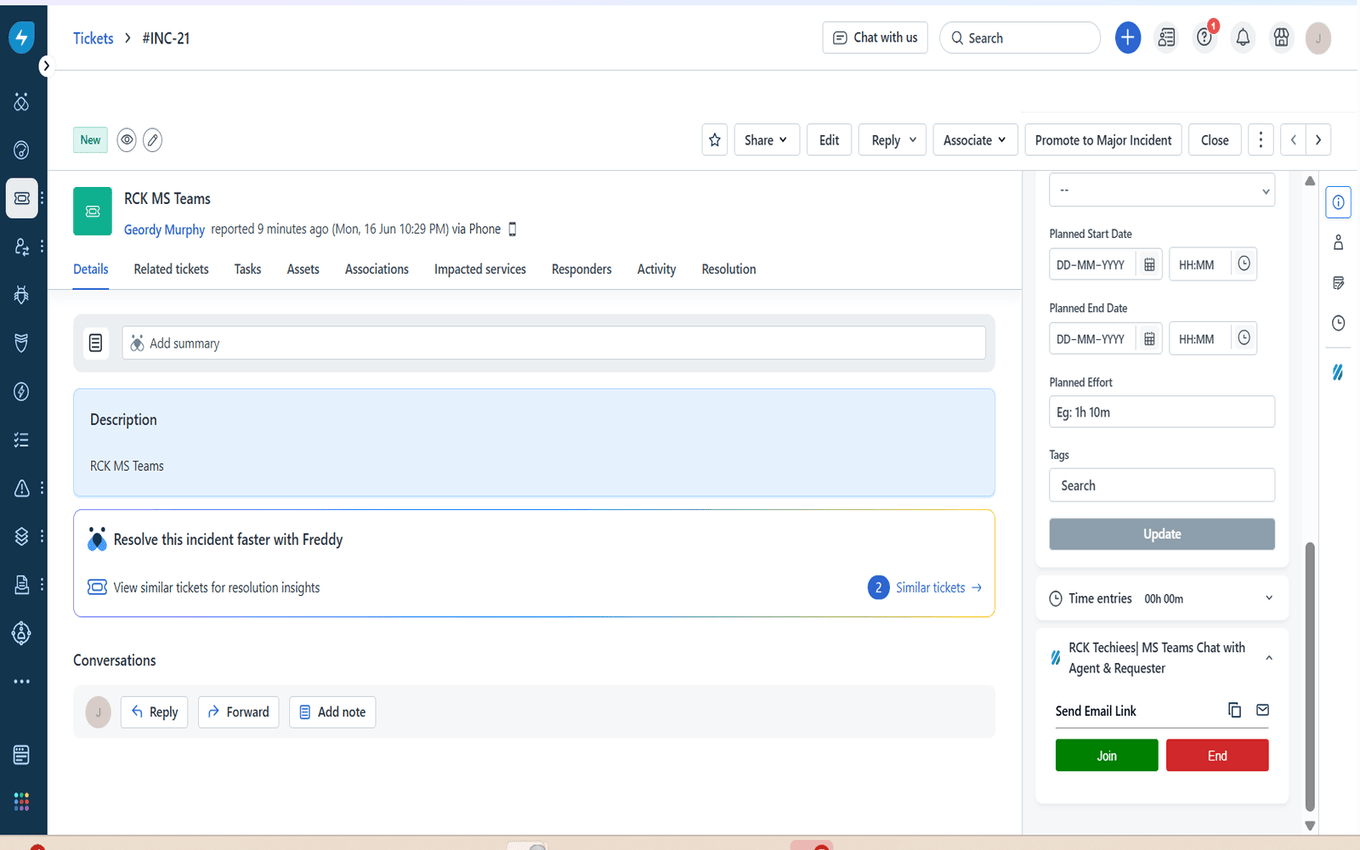The image size is (1360, 850).
Task: Click the three-dots More icon in sidebar
Action: 21,682
